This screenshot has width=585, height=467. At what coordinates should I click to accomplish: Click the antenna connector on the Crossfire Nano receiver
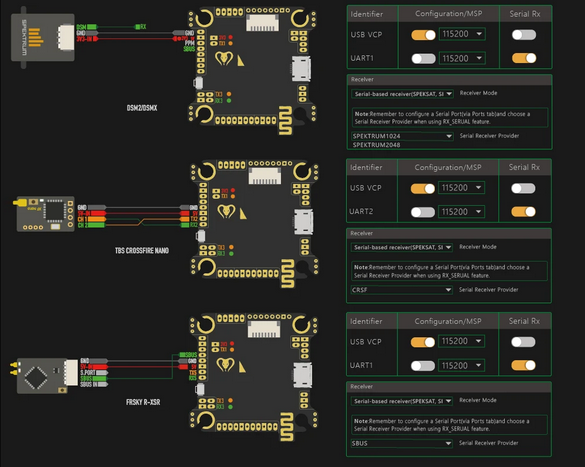point(20,203)
